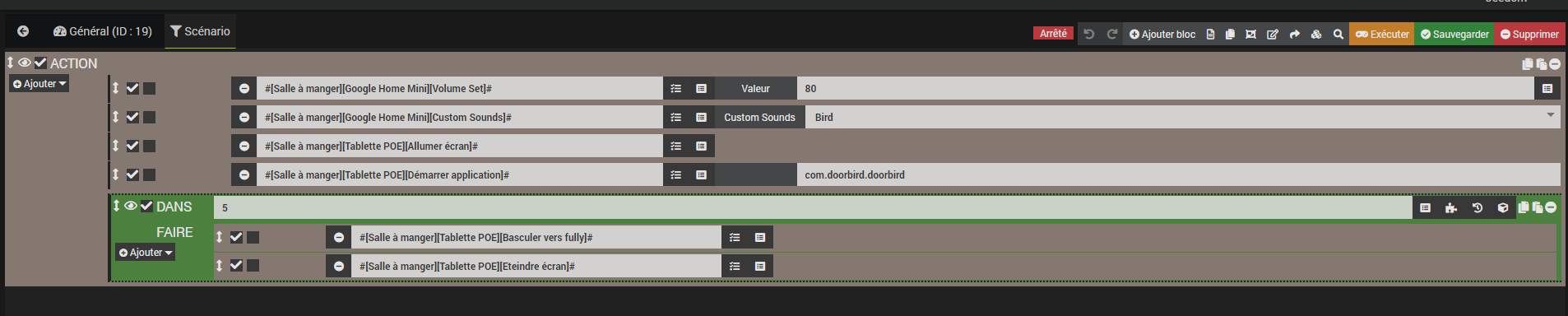Click the undo arrow in the toolbar
The image size is (1568, 316).
1088,34
